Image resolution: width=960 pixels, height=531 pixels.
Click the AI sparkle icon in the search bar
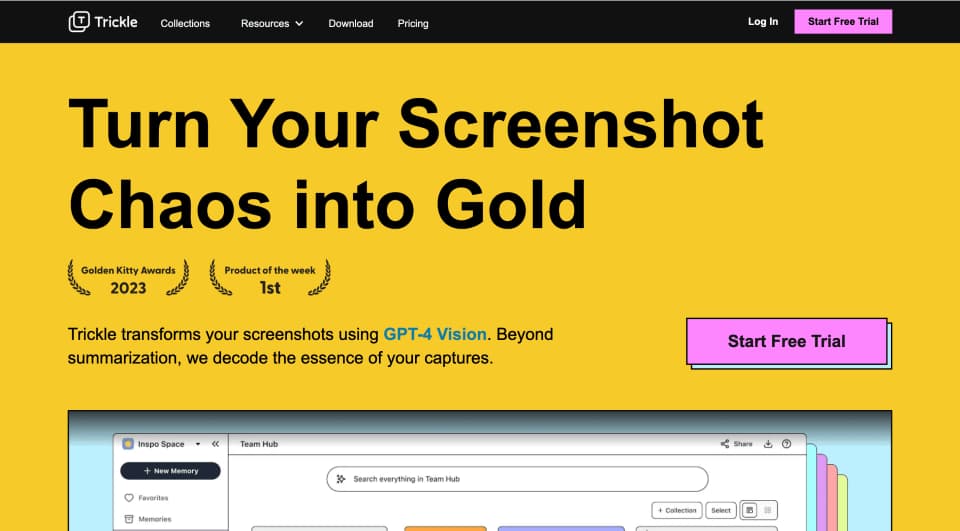[x=341, y=479]
